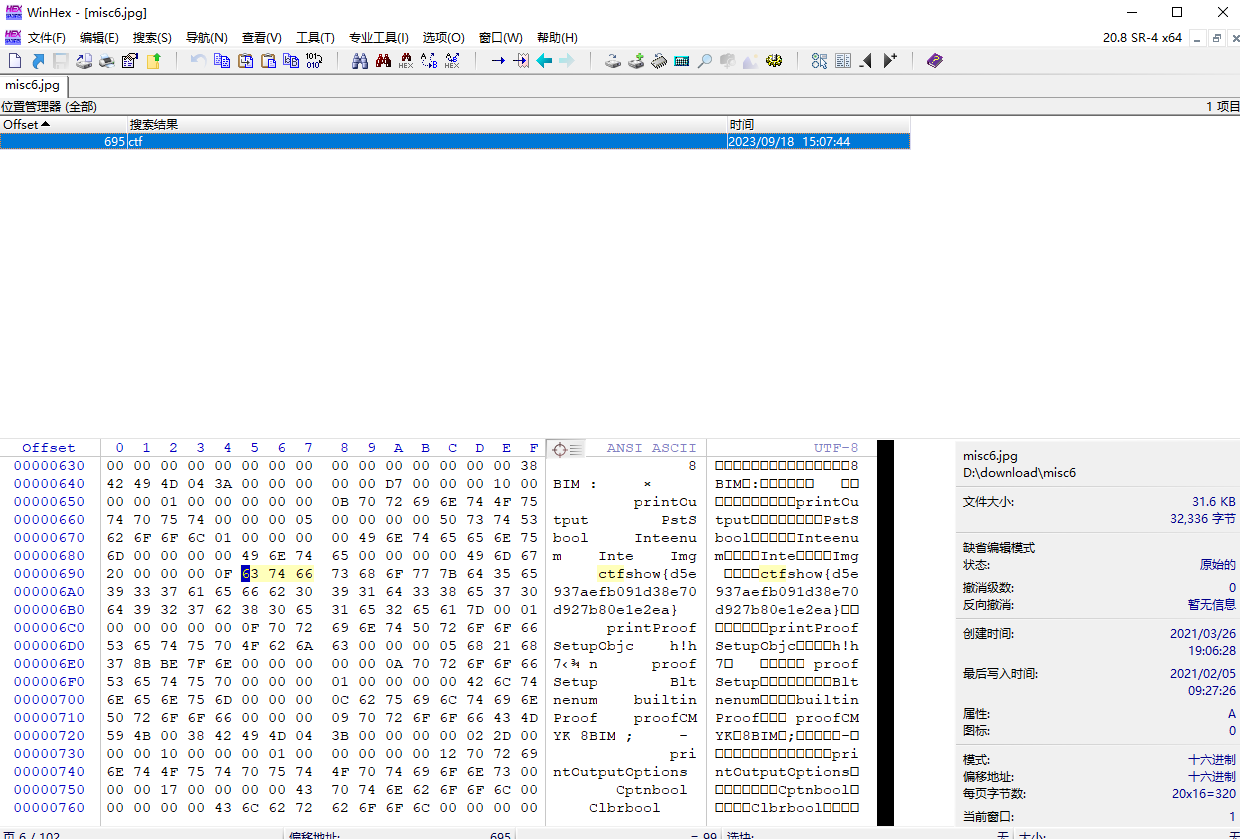Click the toolbar icon with circles and cursor
This screenshot has height=839, width=1240.
click(x=819, y=61)
